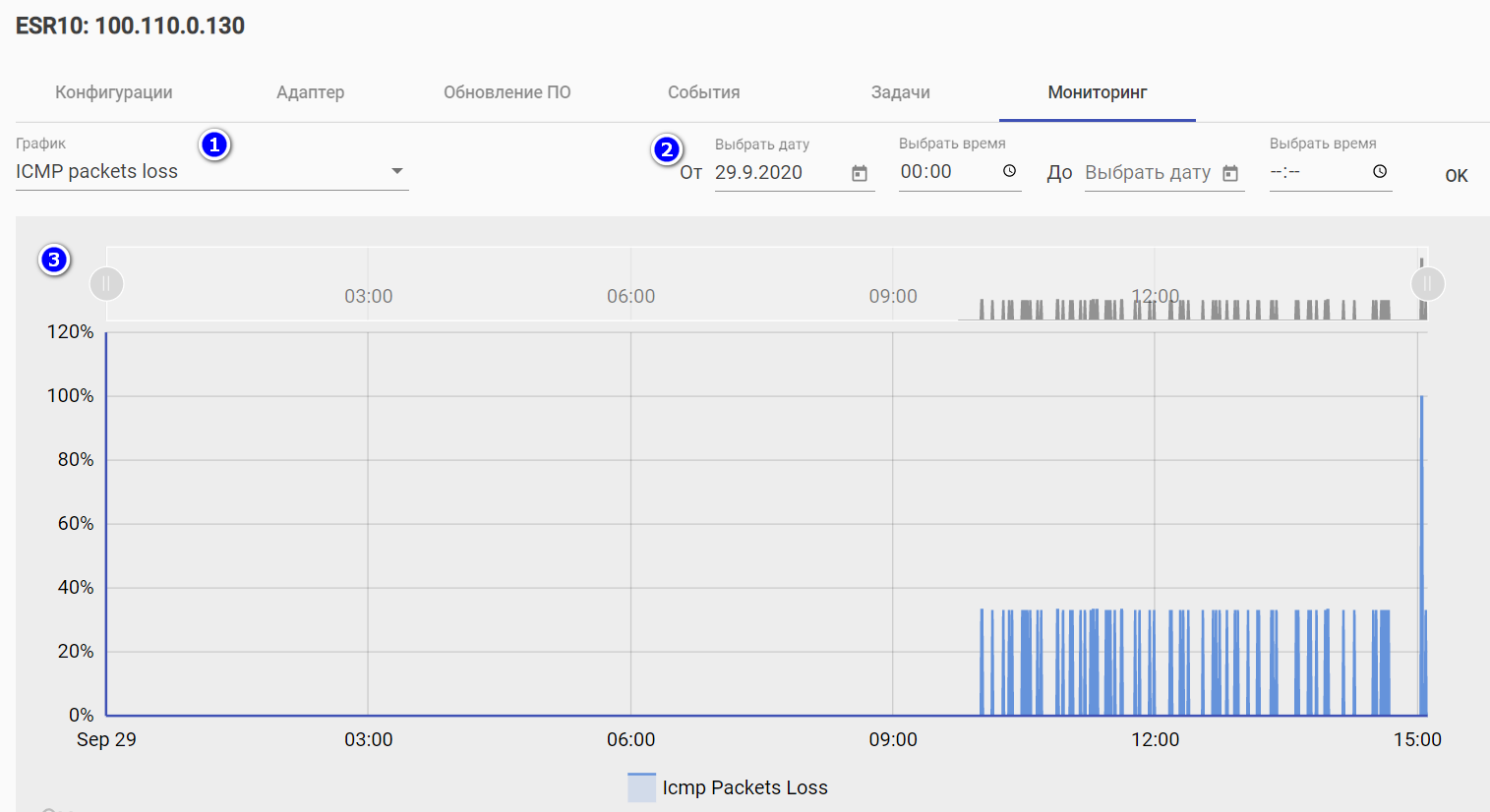Switch to the Конфигурации tab
Viewport: 1490px width, 812px height.
pos(114,92)
